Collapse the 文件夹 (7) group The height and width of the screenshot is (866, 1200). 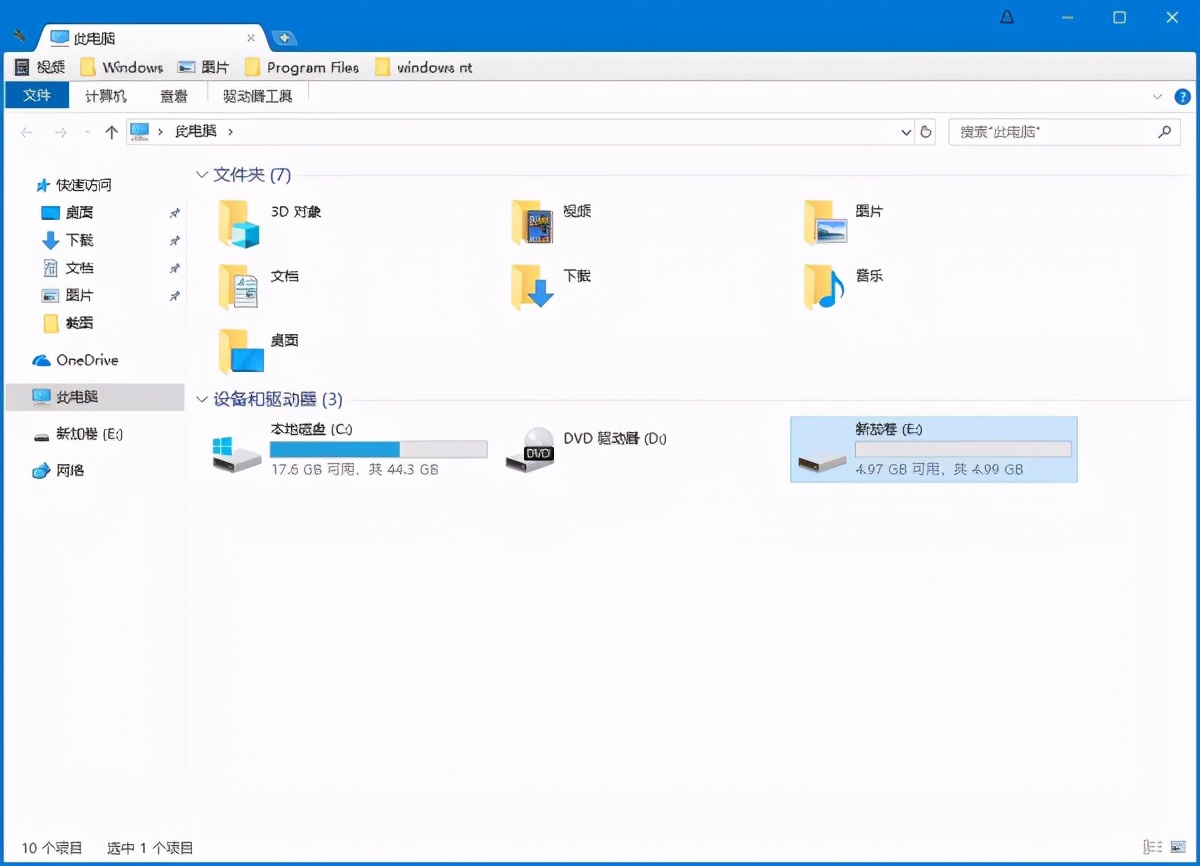tap(201, 175)
